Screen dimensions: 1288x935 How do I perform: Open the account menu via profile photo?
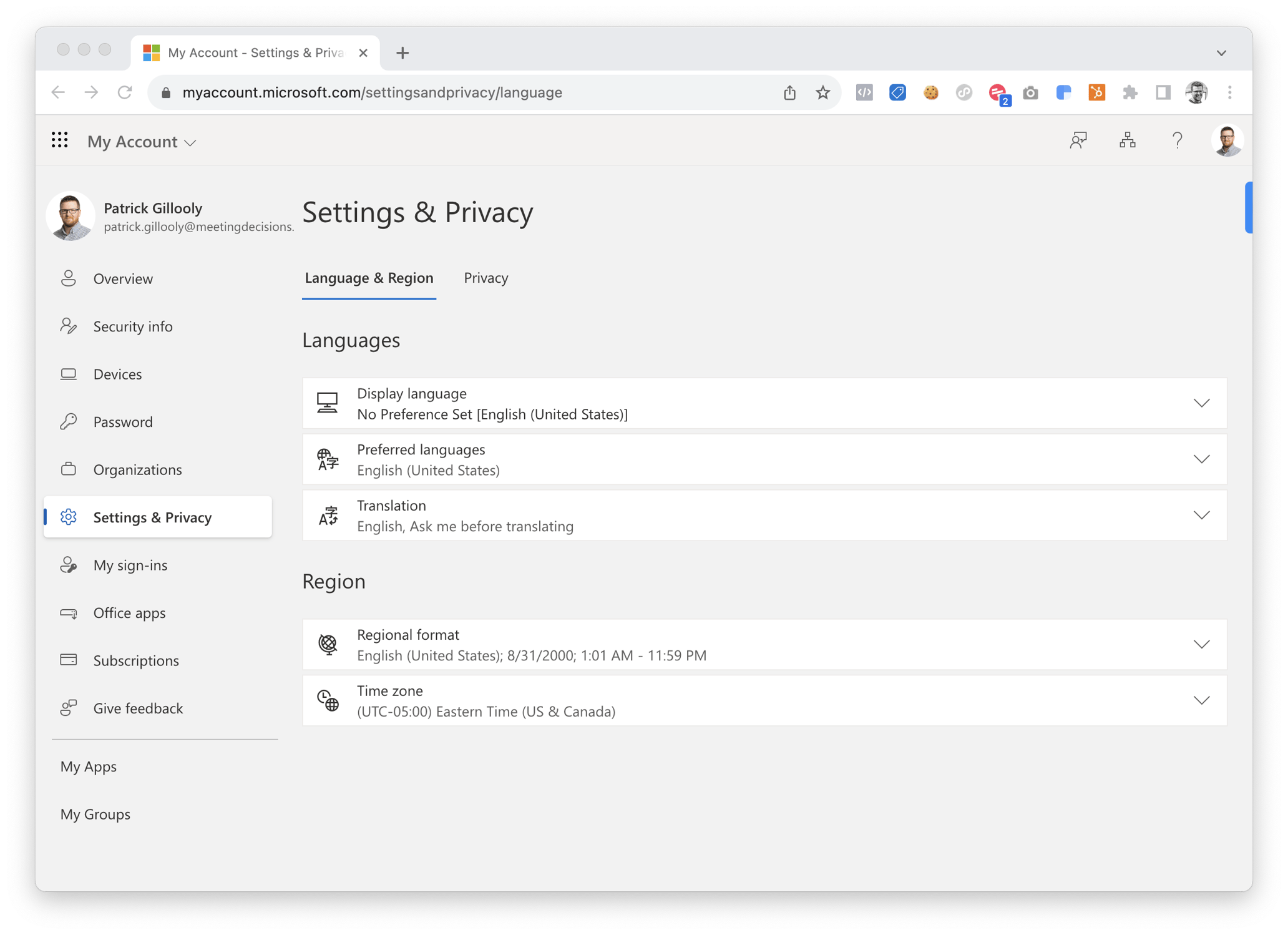1227,140
